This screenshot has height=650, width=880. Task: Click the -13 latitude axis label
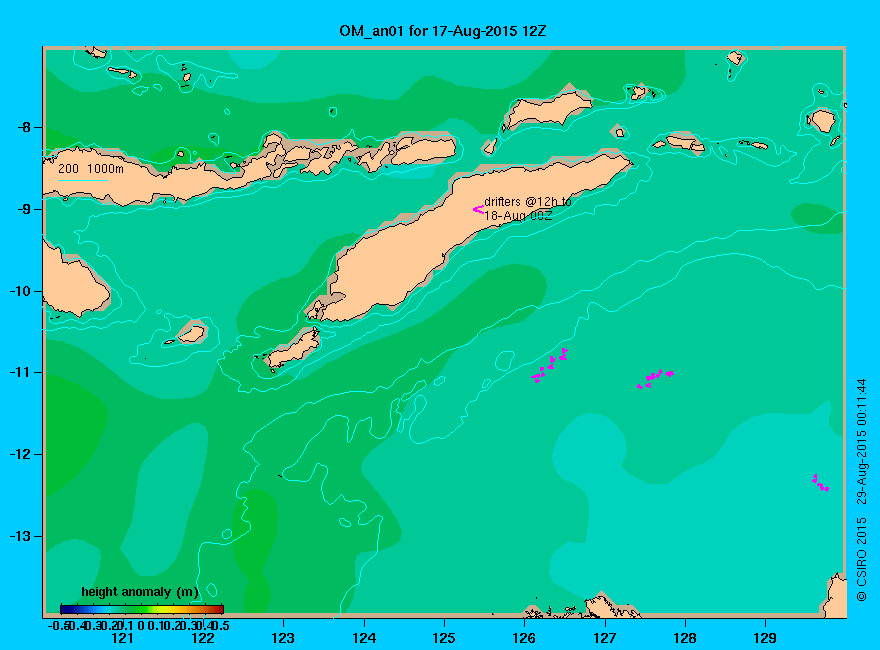[21, 536]
